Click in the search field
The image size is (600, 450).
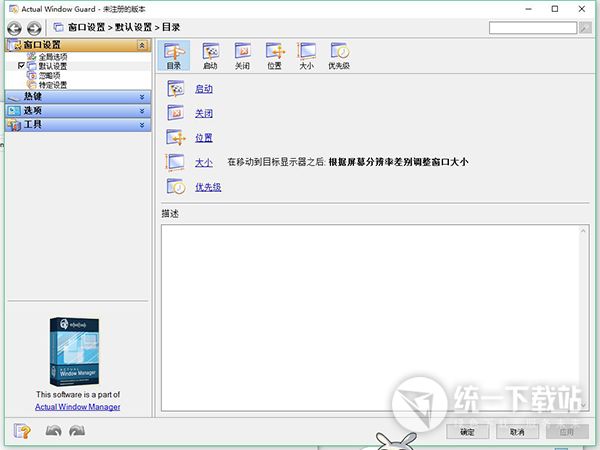click(532, 27)
